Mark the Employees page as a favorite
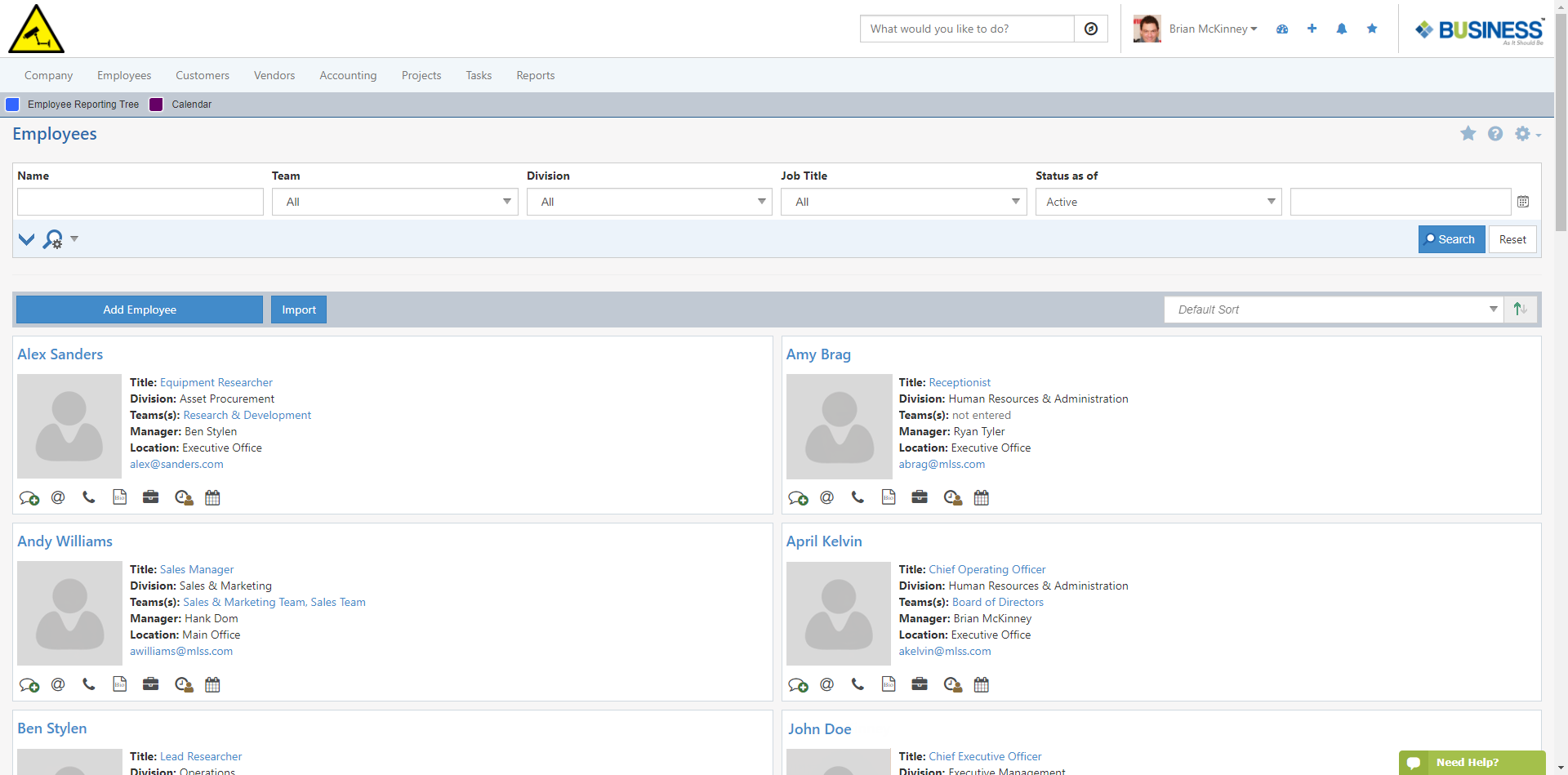Screen dimensions: 1568x775 (x=1468, y=133)
